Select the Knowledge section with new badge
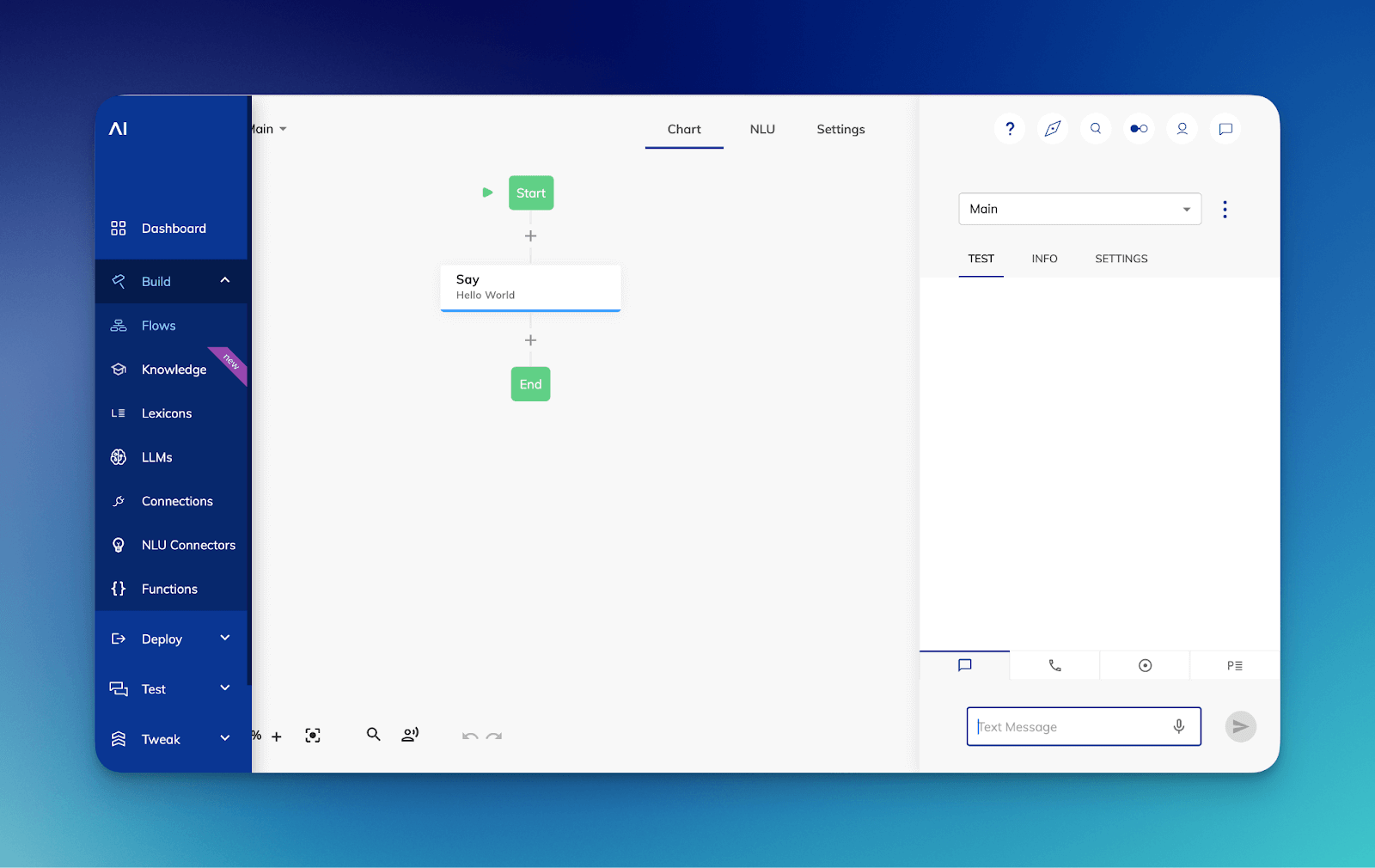Screen dimensions: 1375x868 (174, 369)
